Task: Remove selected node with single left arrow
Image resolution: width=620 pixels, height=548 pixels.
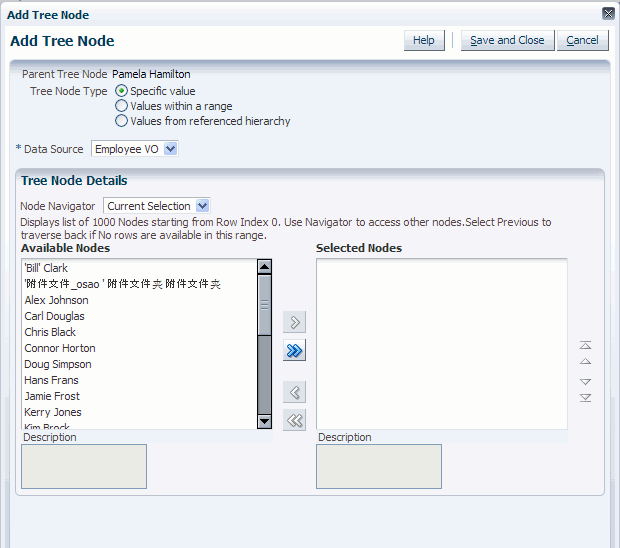Action: pyautogui.click(x=295, y=392)
